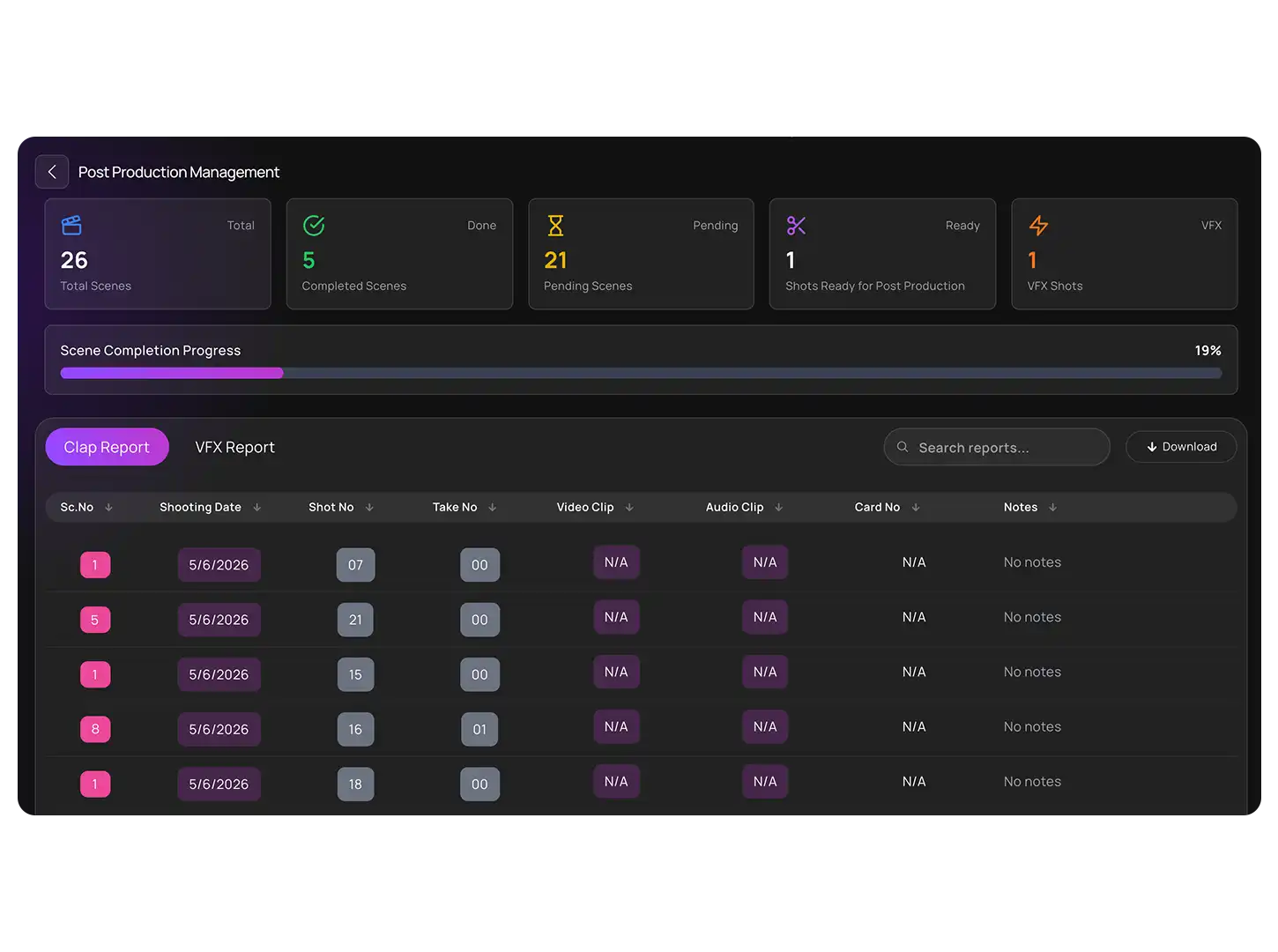
Task: Click the Card No column header
Action: (x=877, y=507)
